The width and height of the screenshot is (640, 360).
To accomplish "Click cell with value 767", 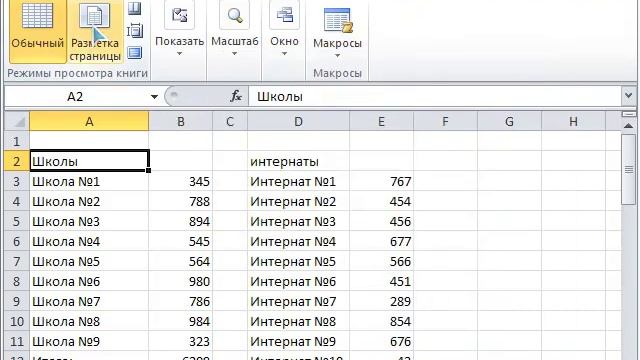I will [x=382, y=181].
